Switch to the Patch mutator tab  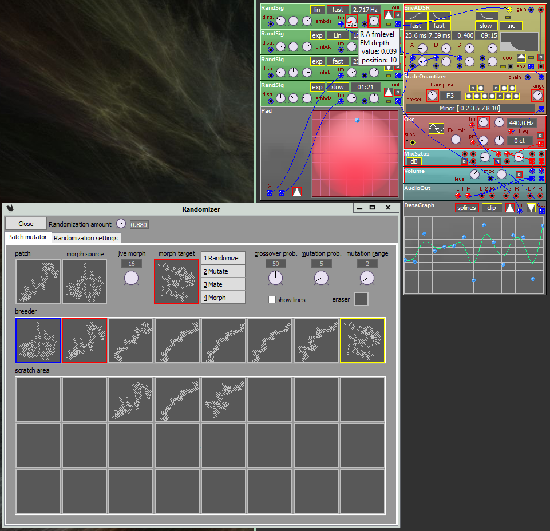coord(28,237)
